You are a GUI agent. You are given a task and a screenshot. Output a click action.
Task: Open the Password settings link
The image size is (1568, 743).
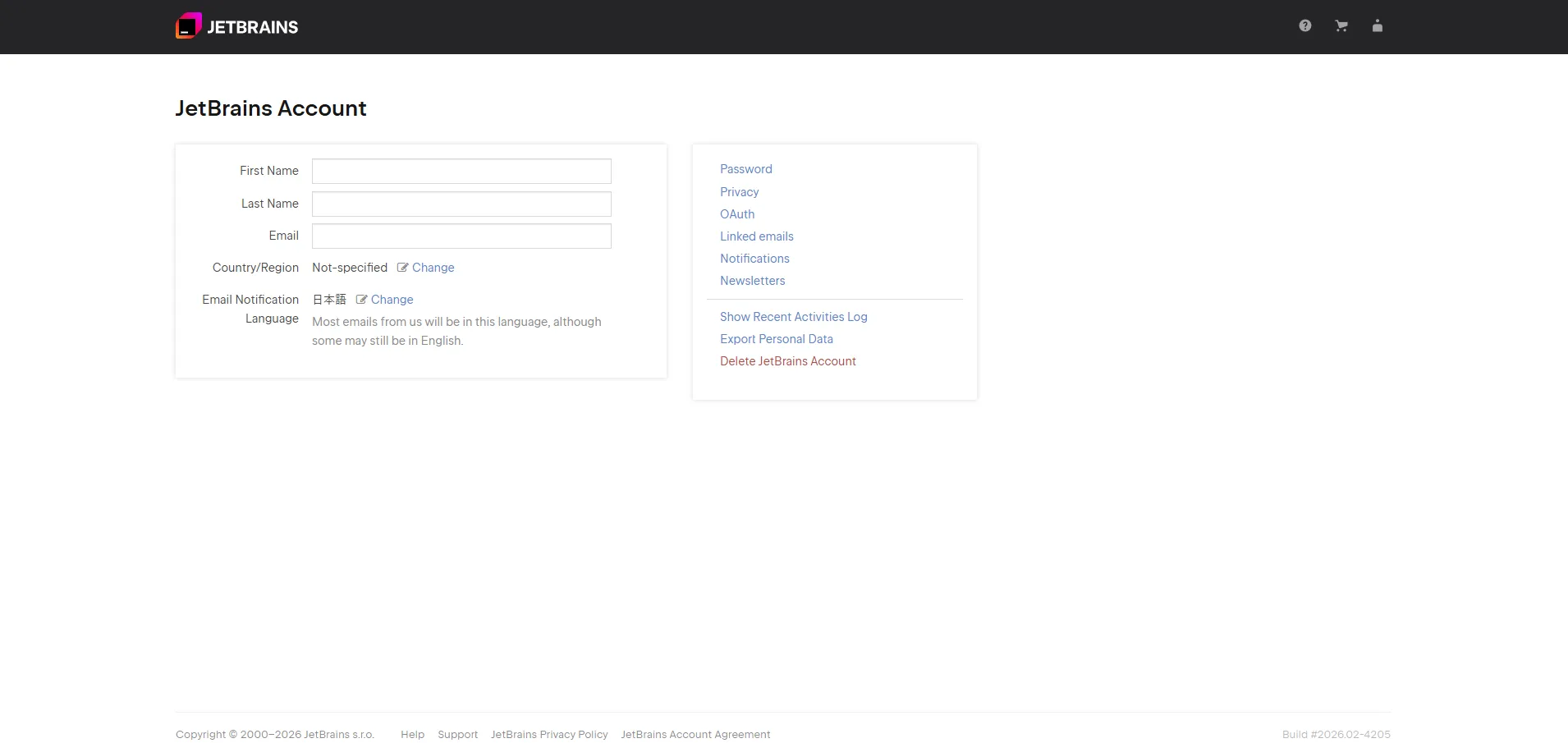pos(745,169)
